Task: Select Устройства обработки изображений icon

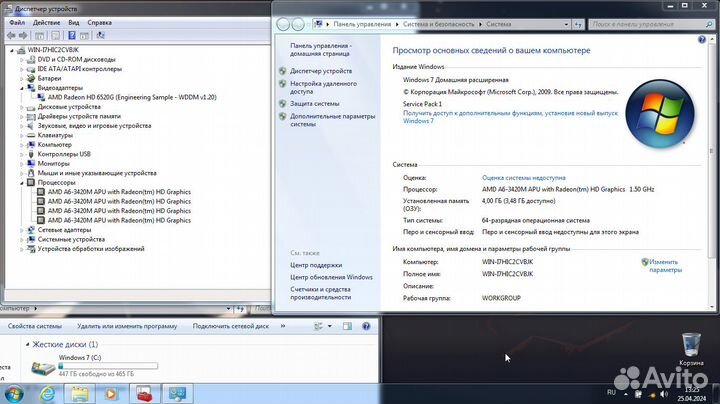Action: [x=31, y=249]
